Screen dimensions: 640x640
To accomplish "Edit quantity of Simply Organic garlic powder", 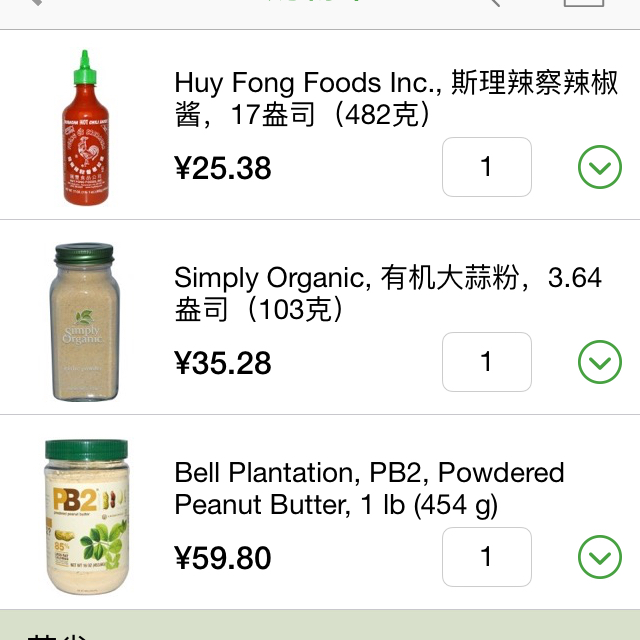I will coord(487,362).
